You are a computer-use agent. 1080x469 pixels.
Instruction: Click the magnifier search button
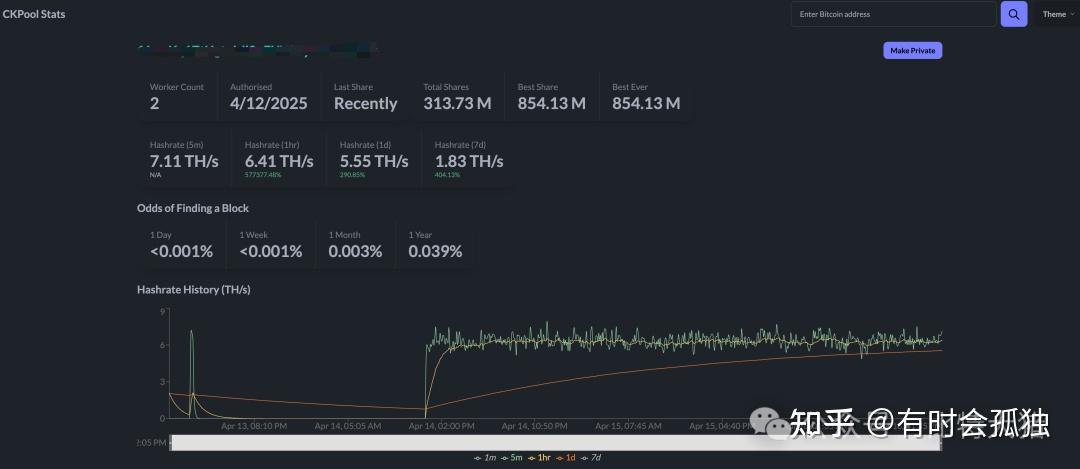click(1013, 14)
